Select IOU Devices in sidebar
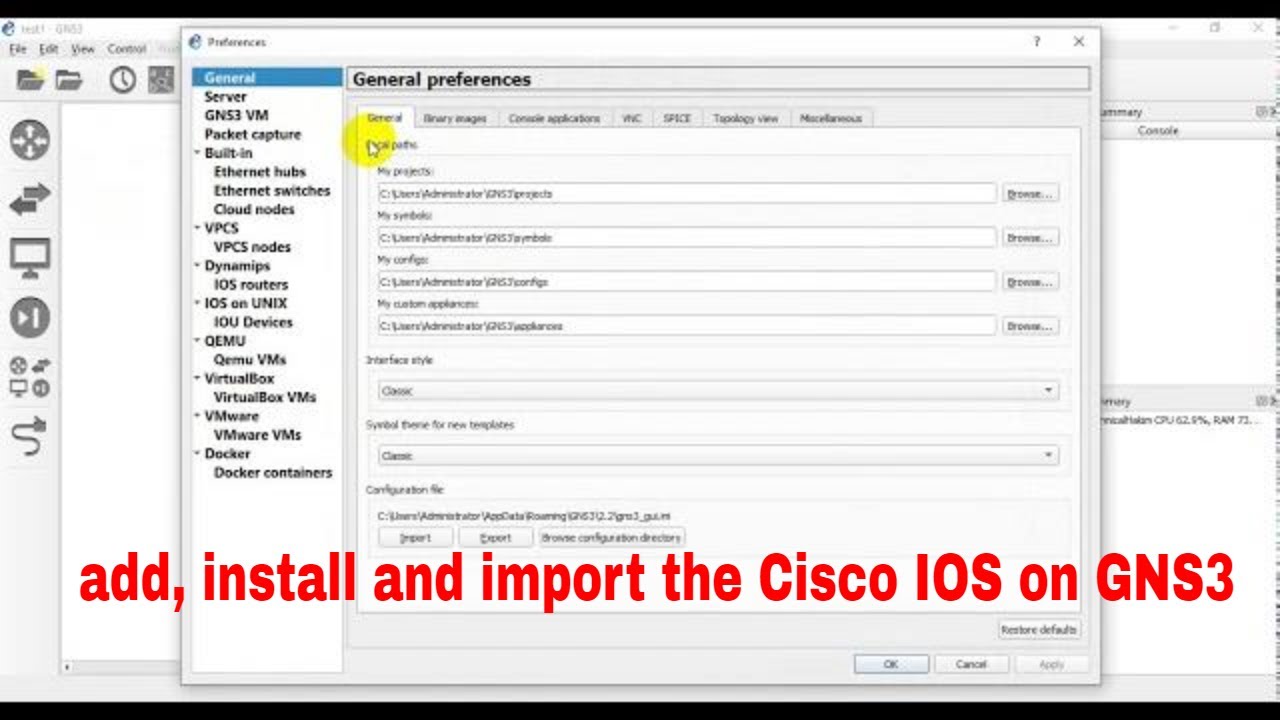Screen dimensions: 1280x720 [253, 322]
